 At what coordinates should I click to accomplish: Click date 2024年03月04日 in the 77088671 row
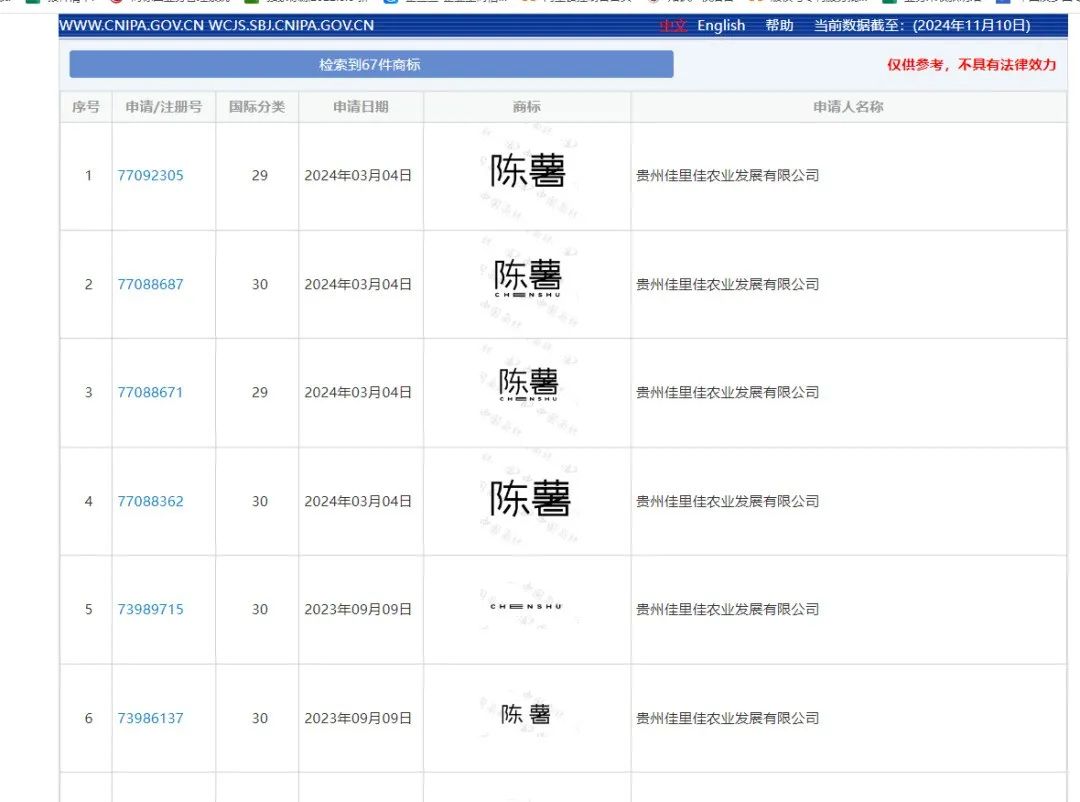click(358, 392)
